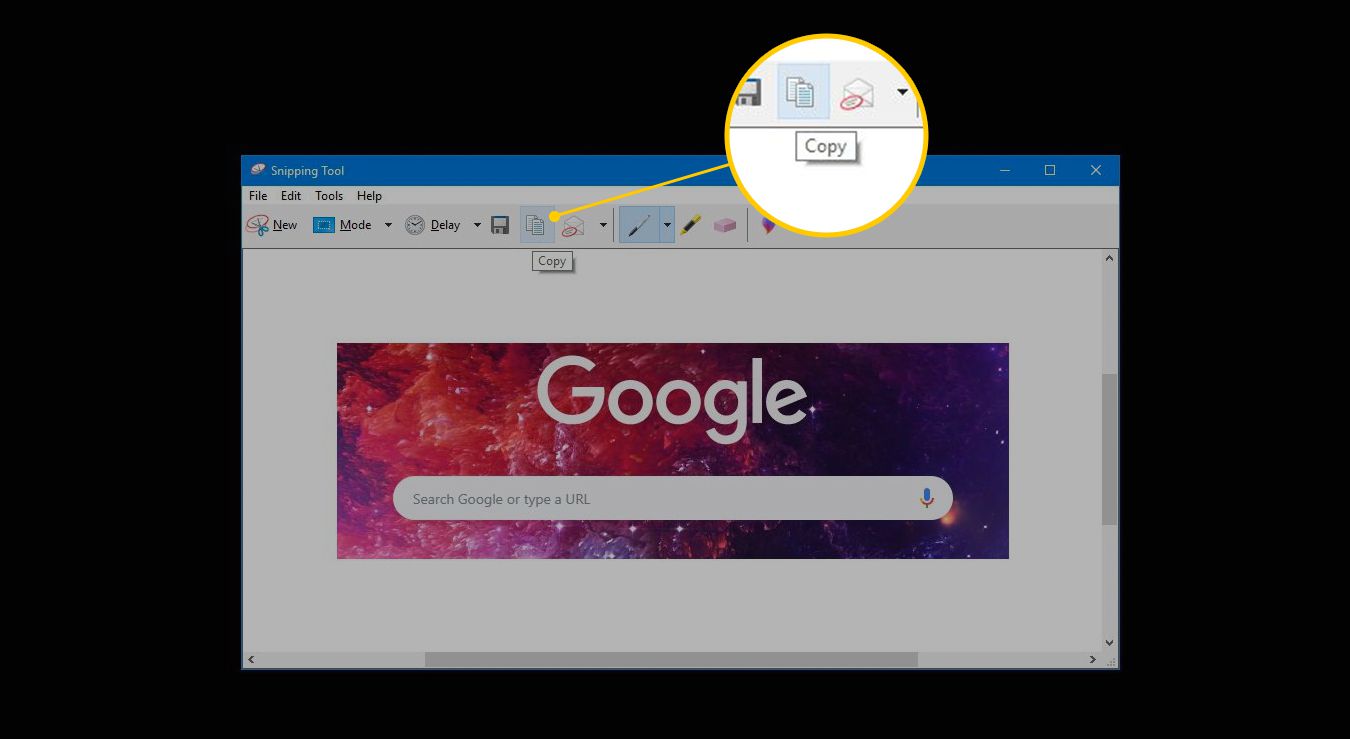Open the Pen options dropdown arrow
This screenshot has width=1350, height=739.
[x=667, y=225]
